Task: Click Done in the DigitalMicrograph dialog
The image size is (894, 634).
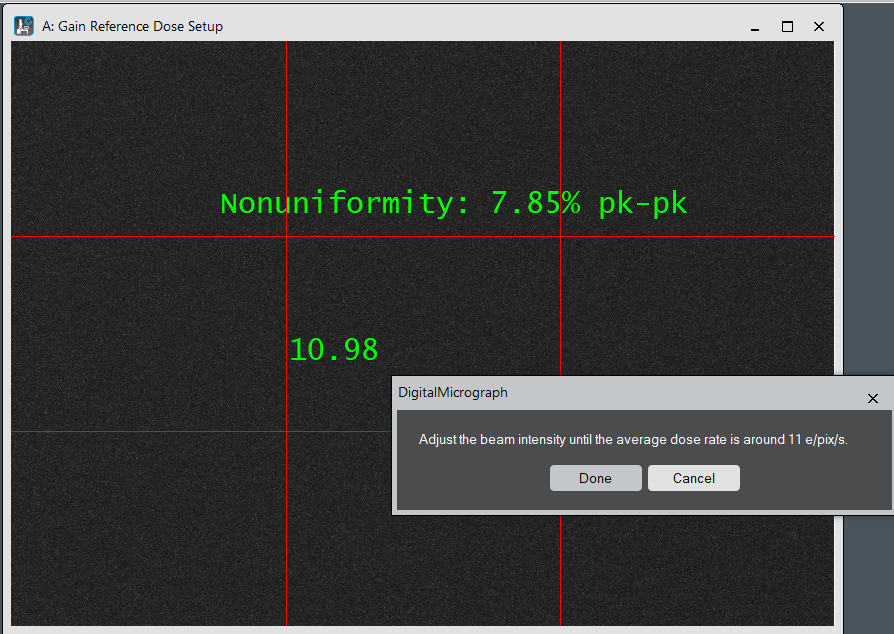Action: (x=595, y=478)
